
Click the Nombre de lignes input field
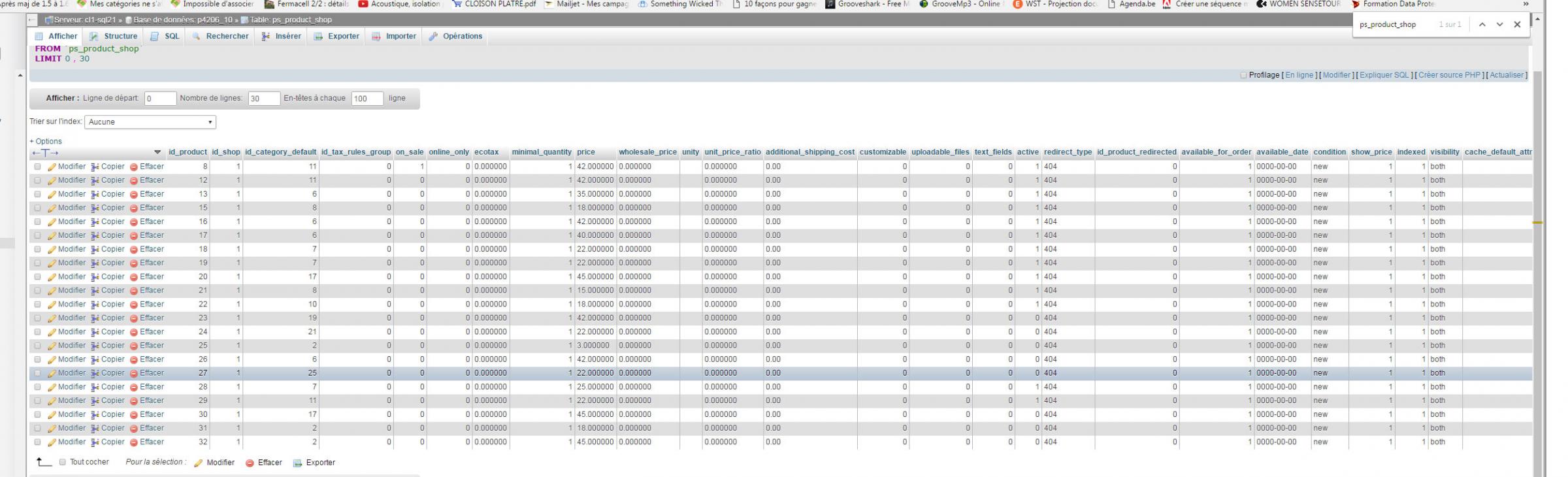coord(263,99)
